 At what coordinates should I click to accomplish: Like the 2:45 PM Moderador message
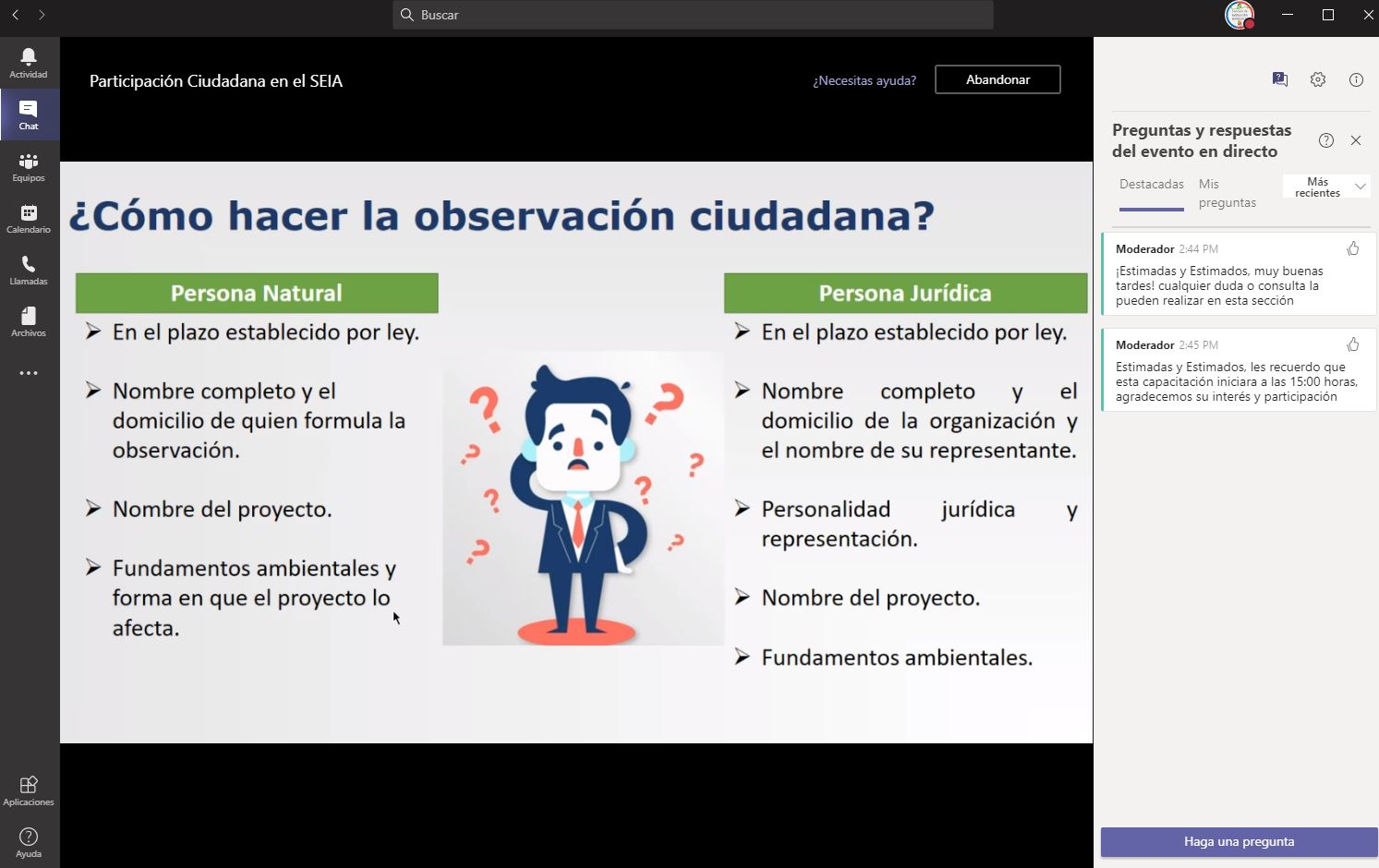tap(1353, 344)
